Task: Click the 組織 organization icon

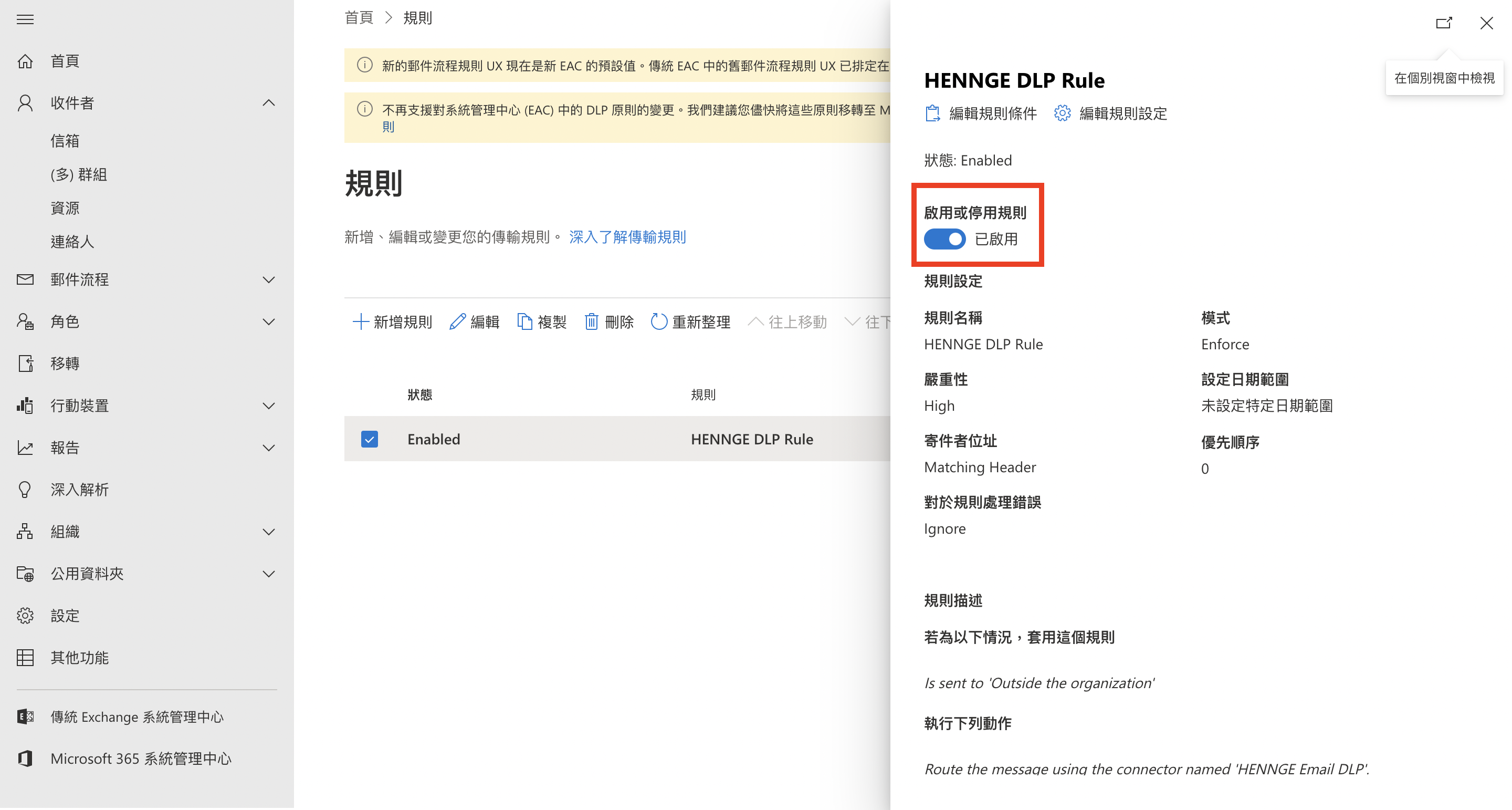Action: point(25,532)
